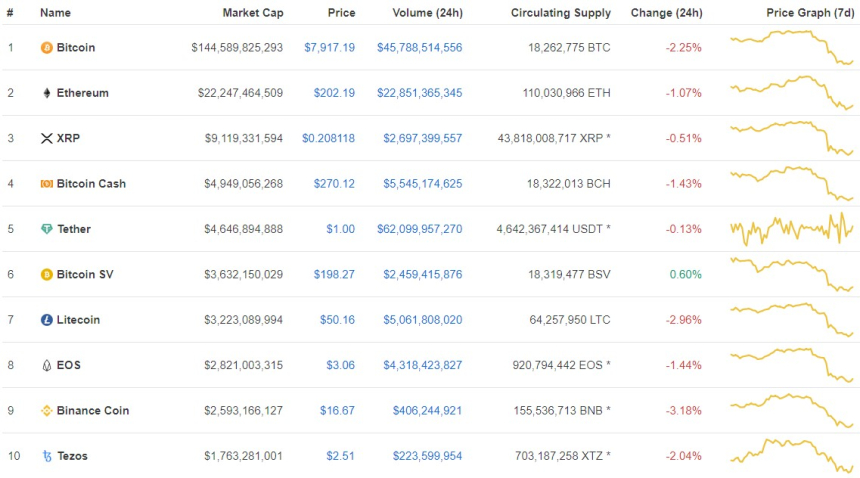
Task: Click the Tether logo icon
Action: pyautogui.click(x=46, y=229)
